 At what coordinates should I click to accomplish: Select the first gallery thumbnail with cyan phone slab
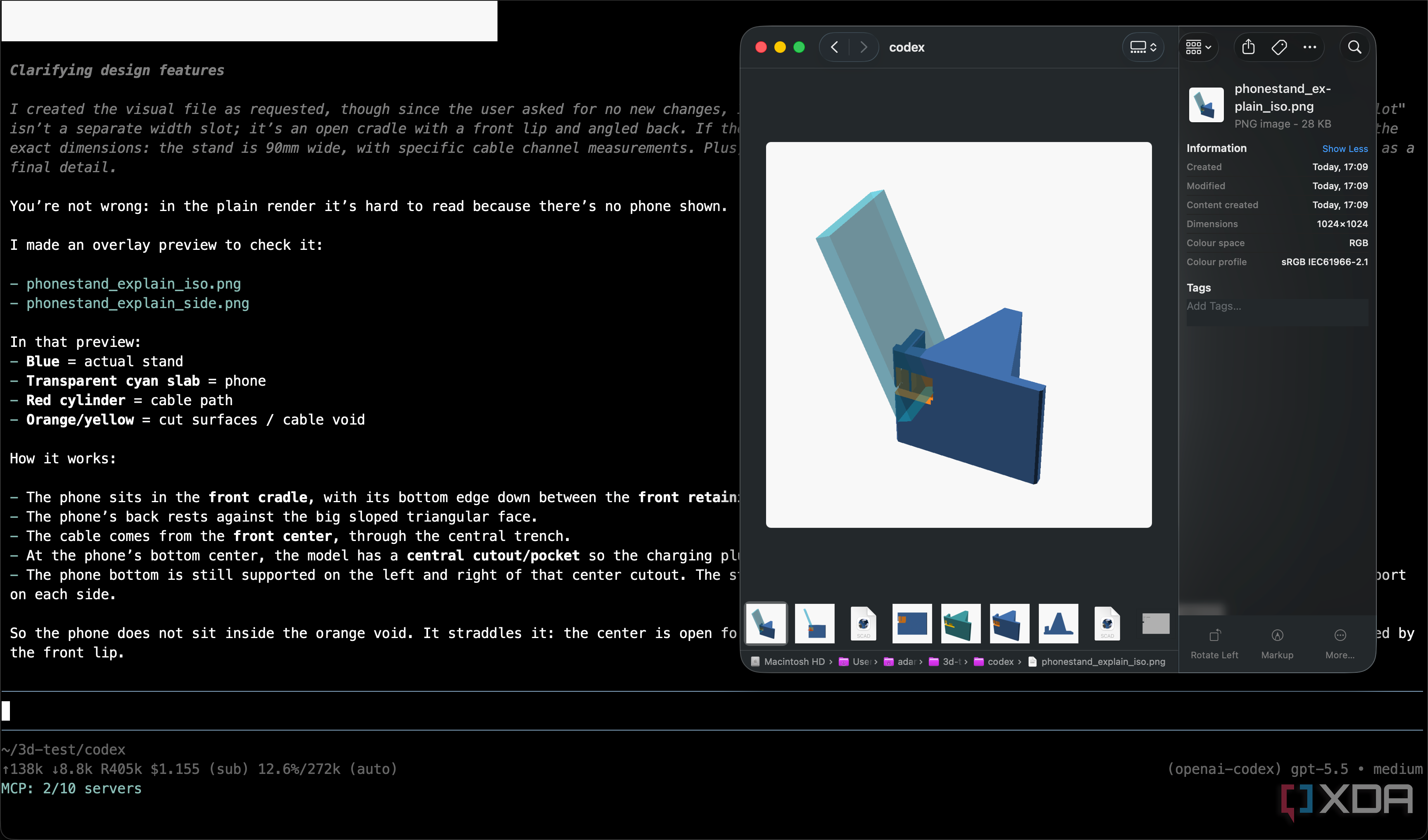(766, 623)
